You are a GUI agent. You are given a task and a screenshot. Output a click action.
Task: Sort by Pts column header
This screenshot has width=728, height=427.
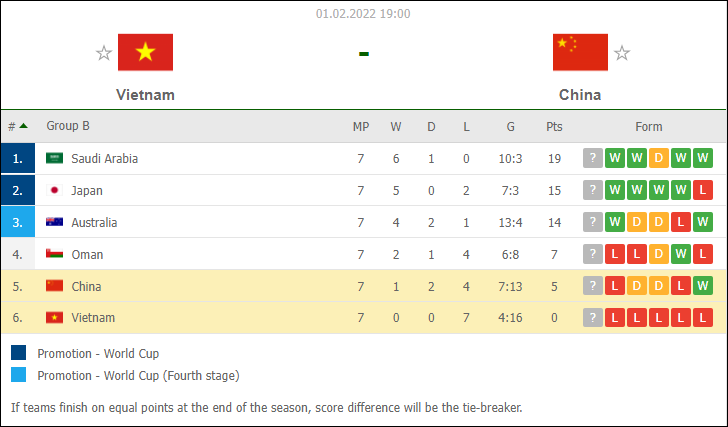point(554,127)
